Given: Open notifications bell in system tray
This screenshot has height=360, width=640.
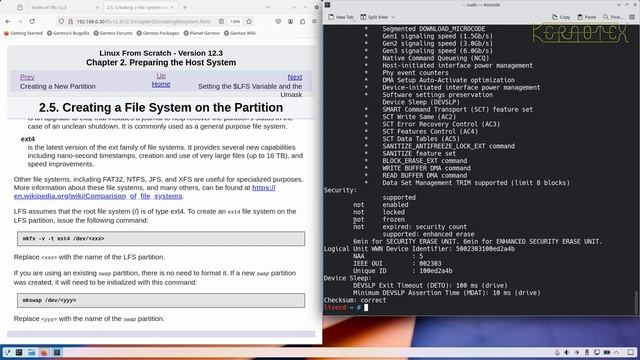Looking at the screenshot, I should click(x=557, y=352).
